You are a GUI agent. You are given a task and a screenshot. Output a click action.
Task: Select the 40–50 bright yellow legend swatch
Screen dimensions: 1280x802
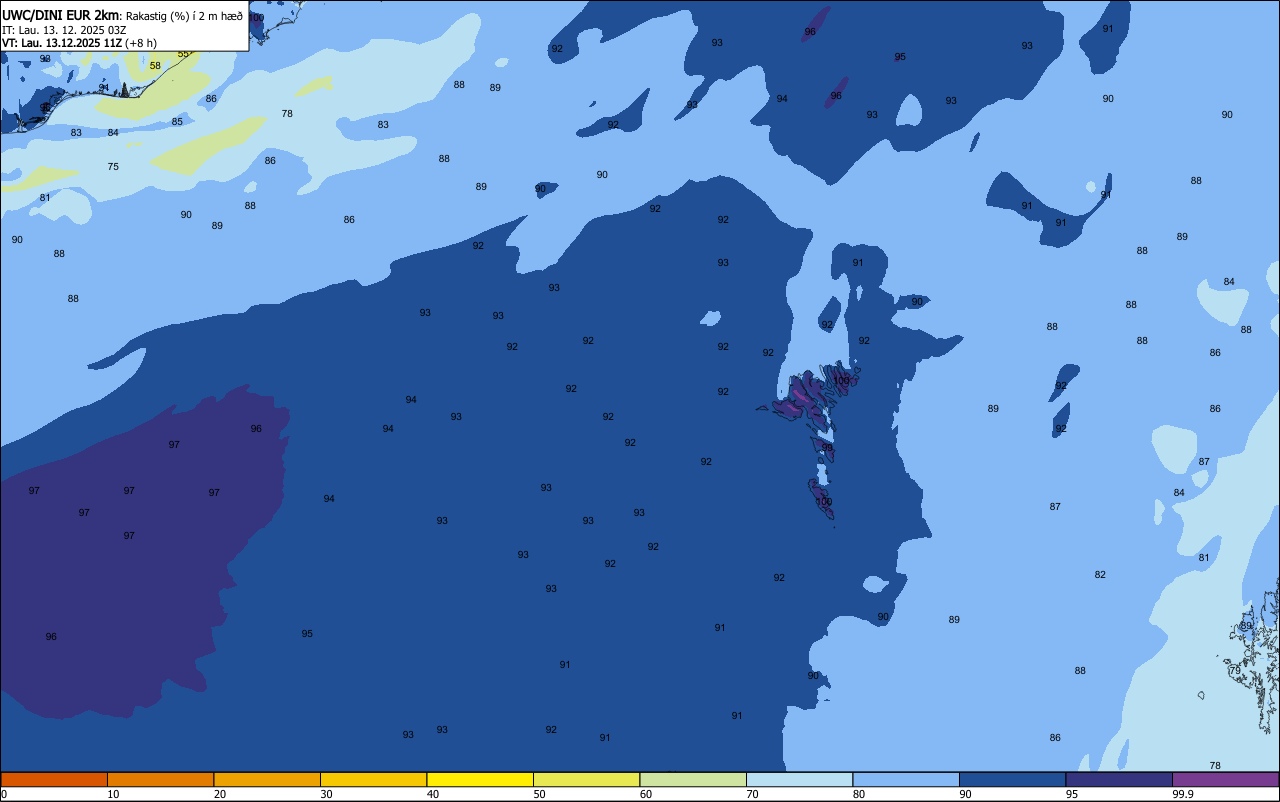[x=480, y=779]
